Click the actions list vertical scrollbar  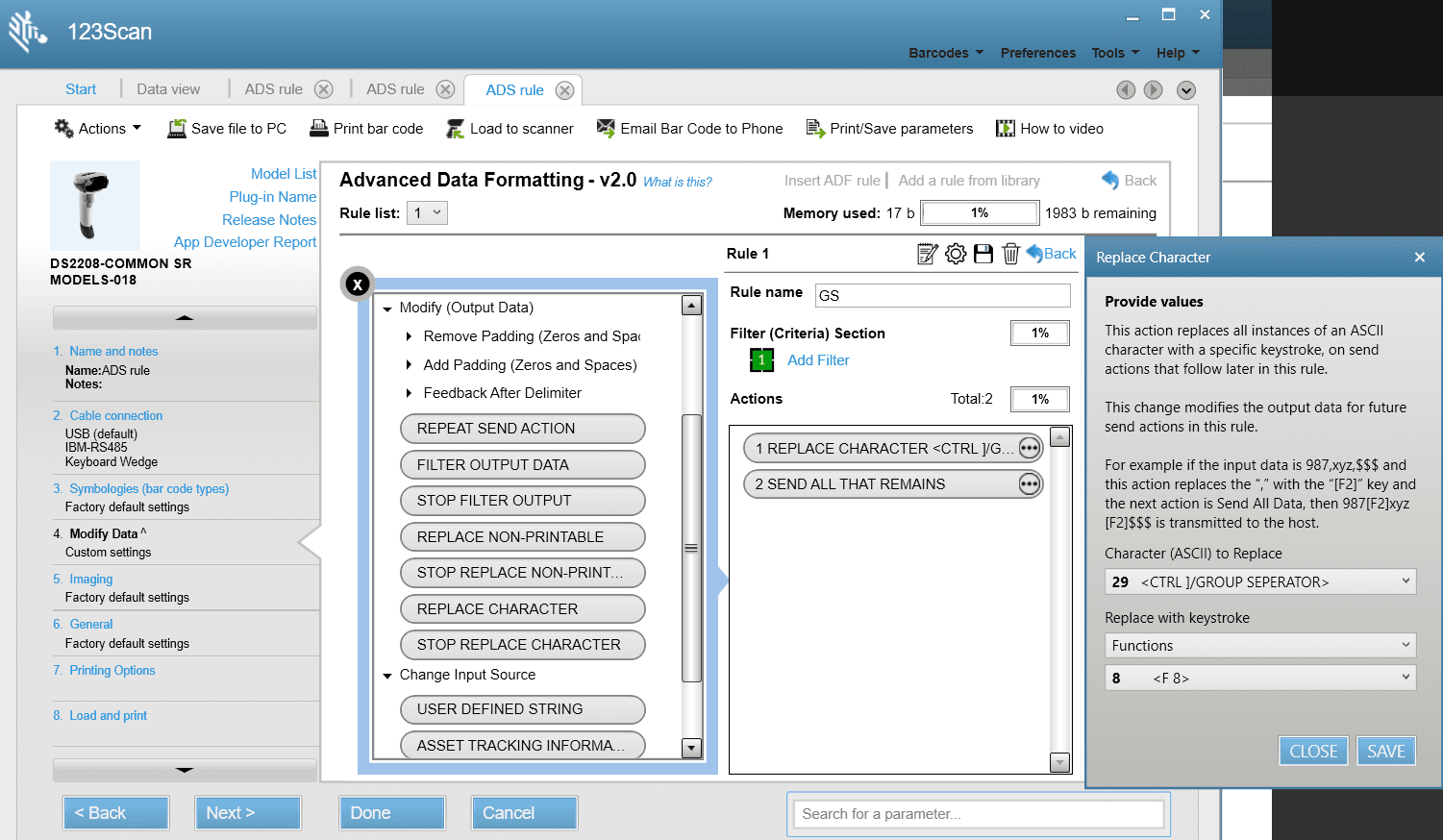tap(690, 548)
